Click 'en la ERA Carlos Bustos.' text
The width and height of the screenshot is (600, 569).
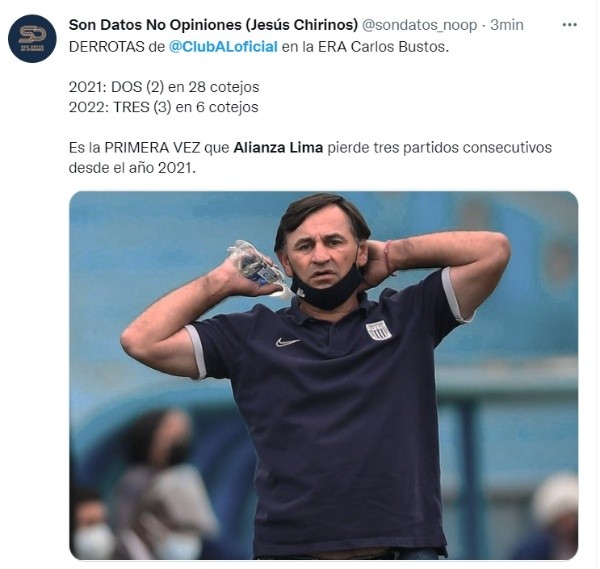(365, 47)
